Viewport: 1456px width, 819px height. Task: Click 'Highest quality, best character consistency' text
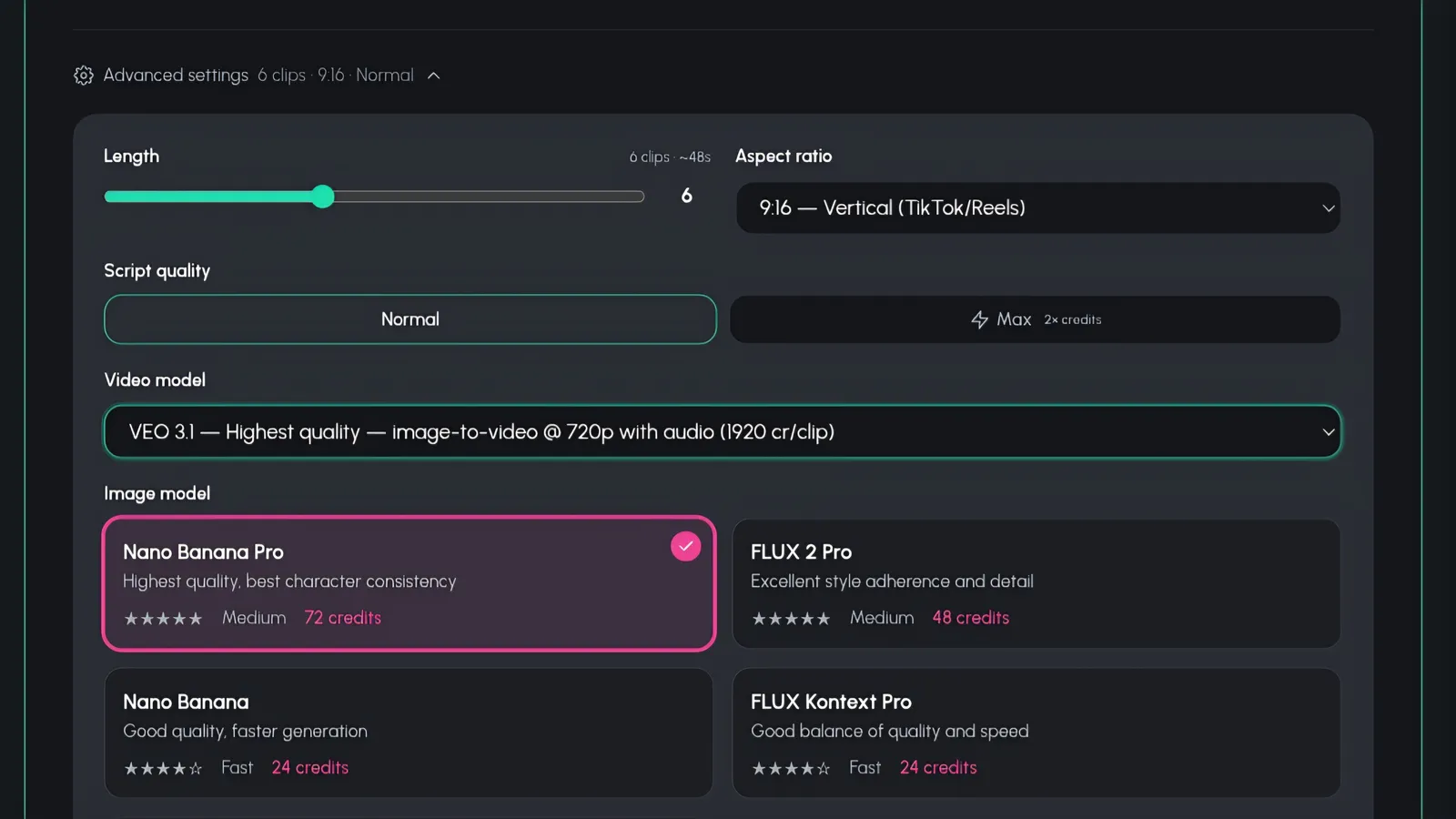click(289, 581)
